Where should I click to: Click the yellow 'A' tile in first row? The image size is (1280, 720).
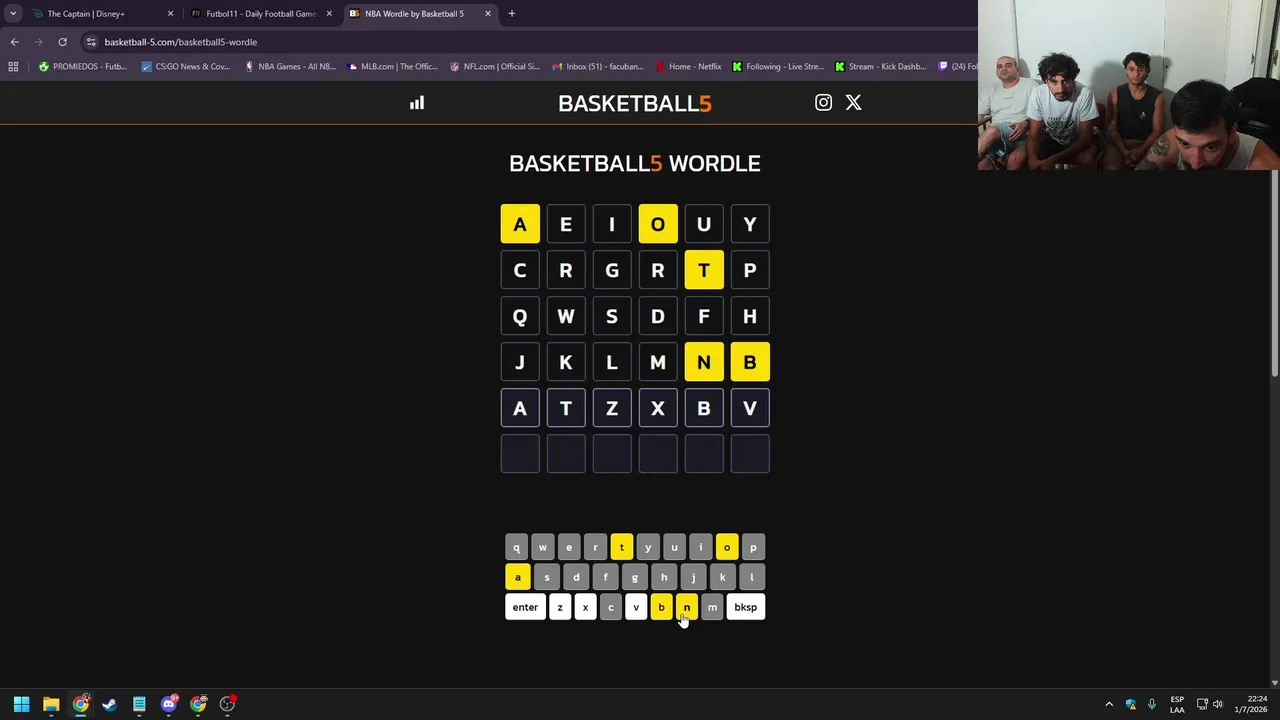coord(520,224)
